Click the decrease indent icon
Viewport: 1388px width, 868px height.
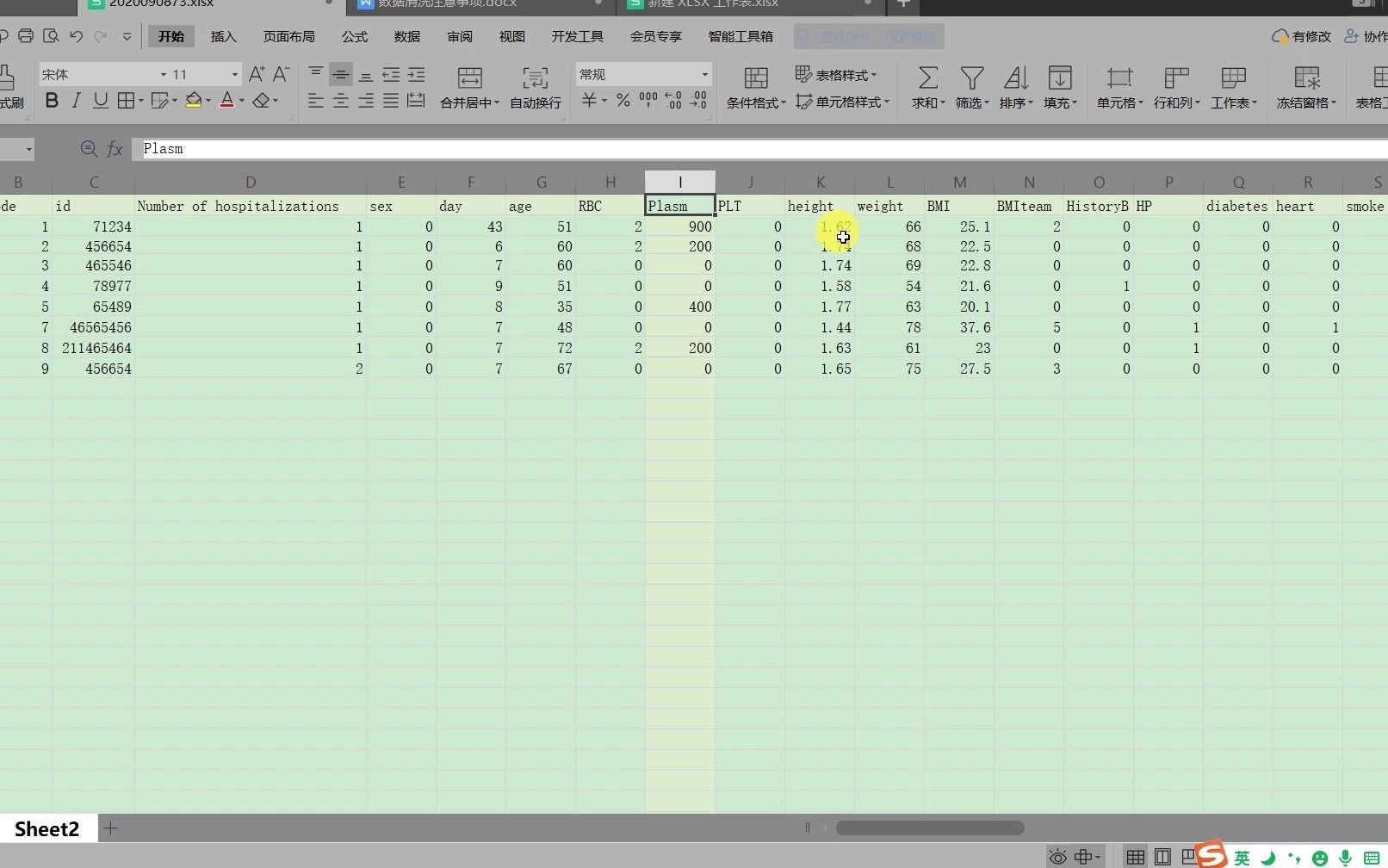tap(391, 74)
